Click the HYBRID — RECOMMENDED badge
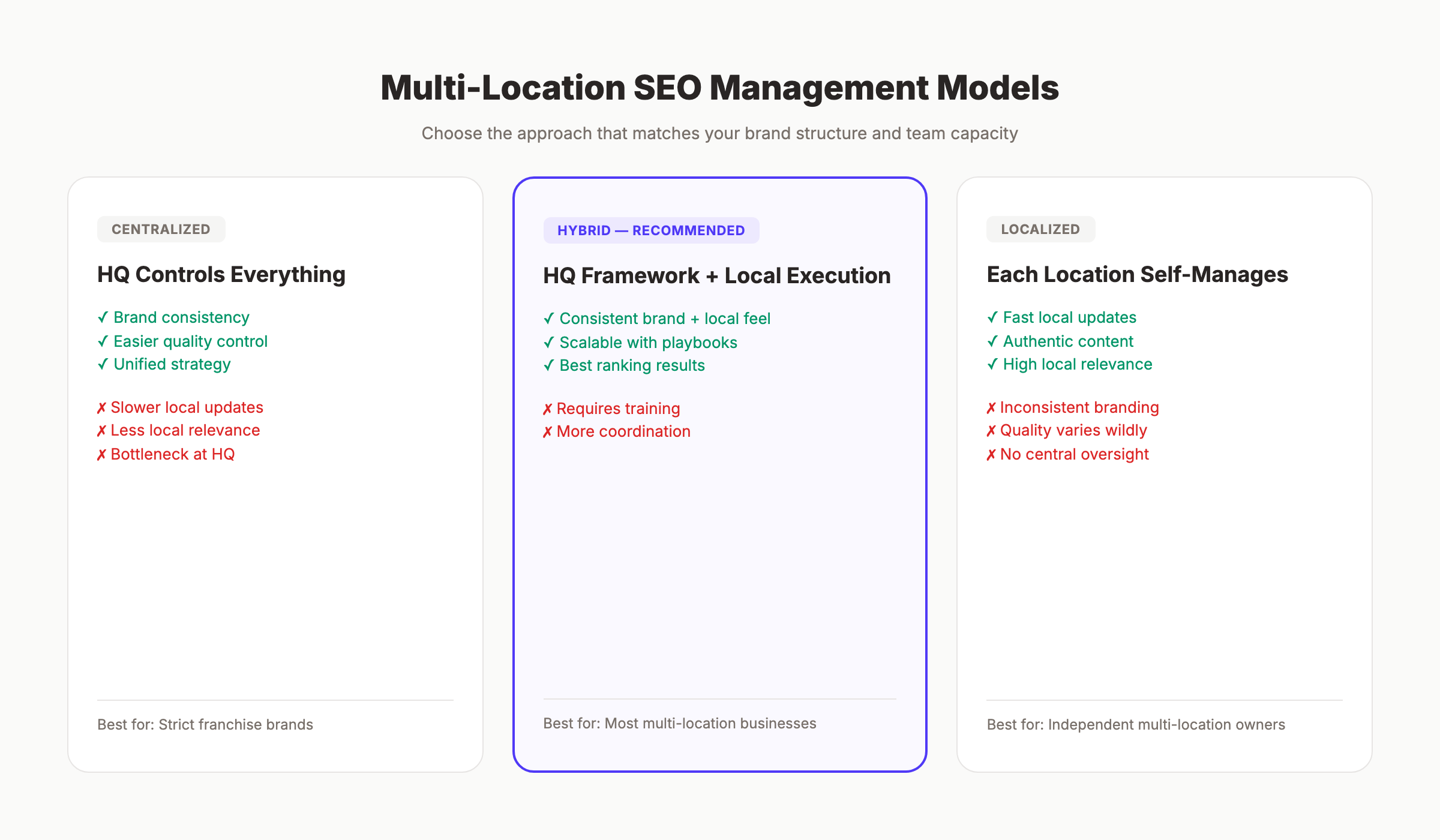This screenshot has height=840, width=1440. click(651, 230)
